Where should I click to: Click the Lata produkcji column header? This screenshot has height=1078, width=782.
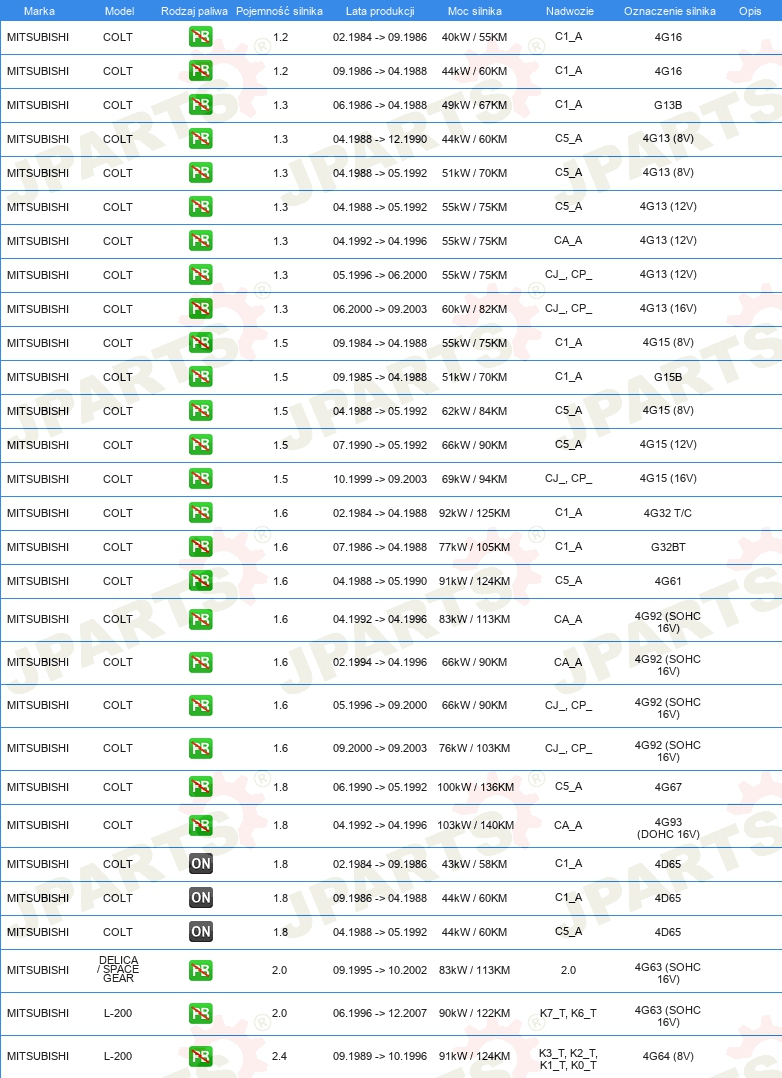[x=380, y=11]
